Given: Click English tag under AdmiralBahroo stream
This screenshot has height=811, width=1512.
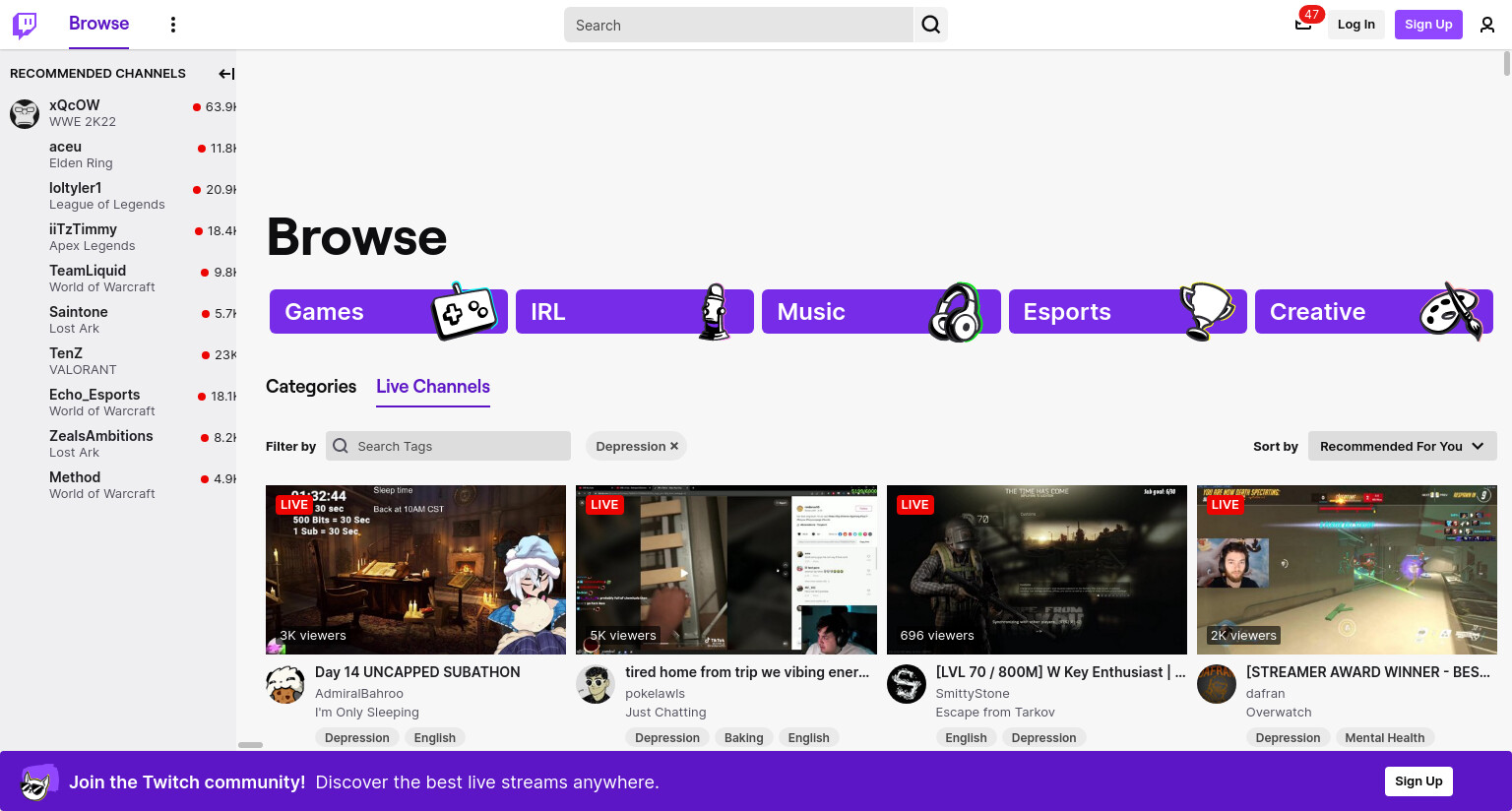Looking at the screenshot, I should [x=435, y=738].
